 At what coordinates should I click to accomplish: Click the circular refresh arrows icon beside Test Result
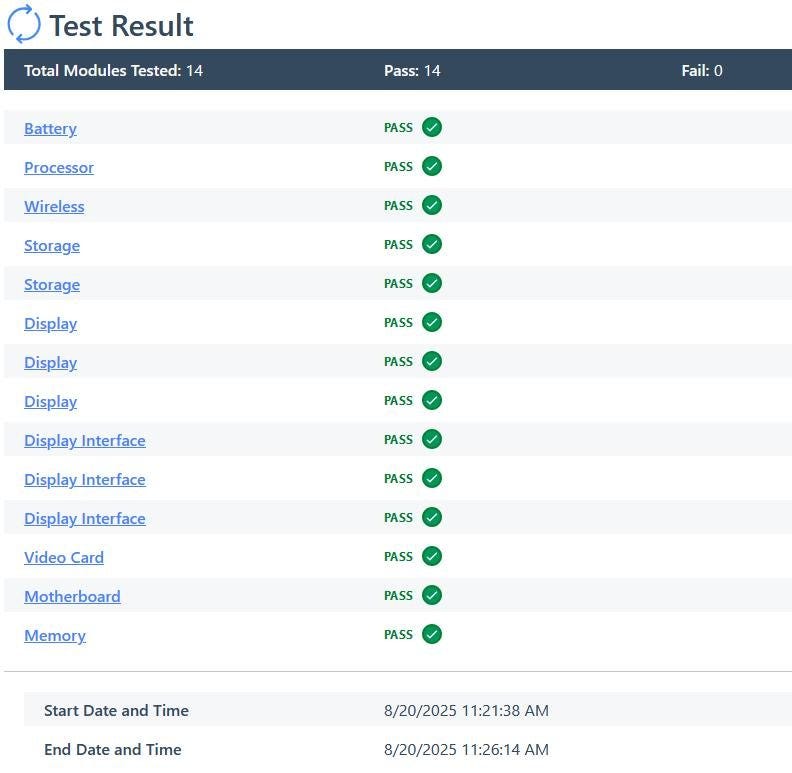(x=24, y=24)
